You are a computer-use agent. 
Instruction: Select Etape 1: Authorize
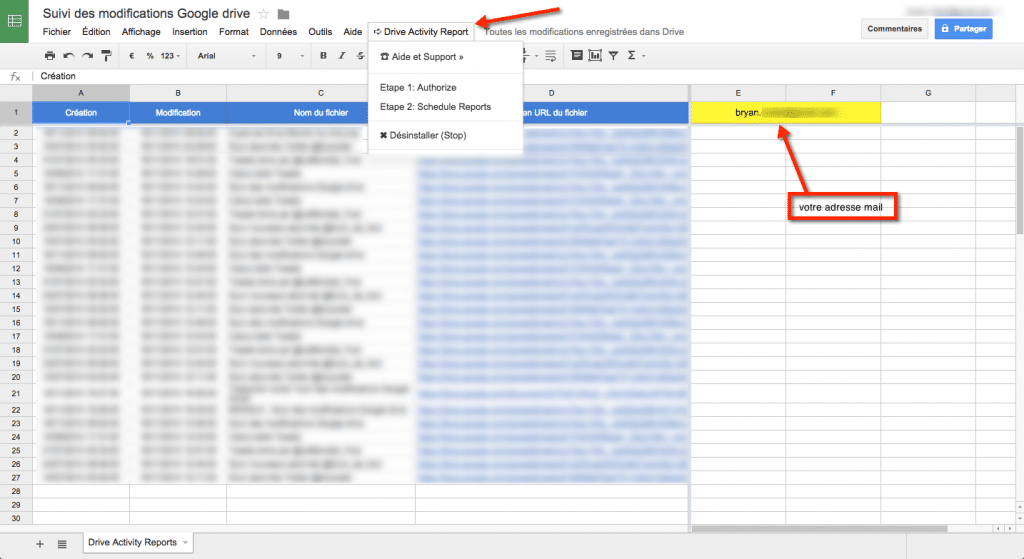[x=445, y=88]
